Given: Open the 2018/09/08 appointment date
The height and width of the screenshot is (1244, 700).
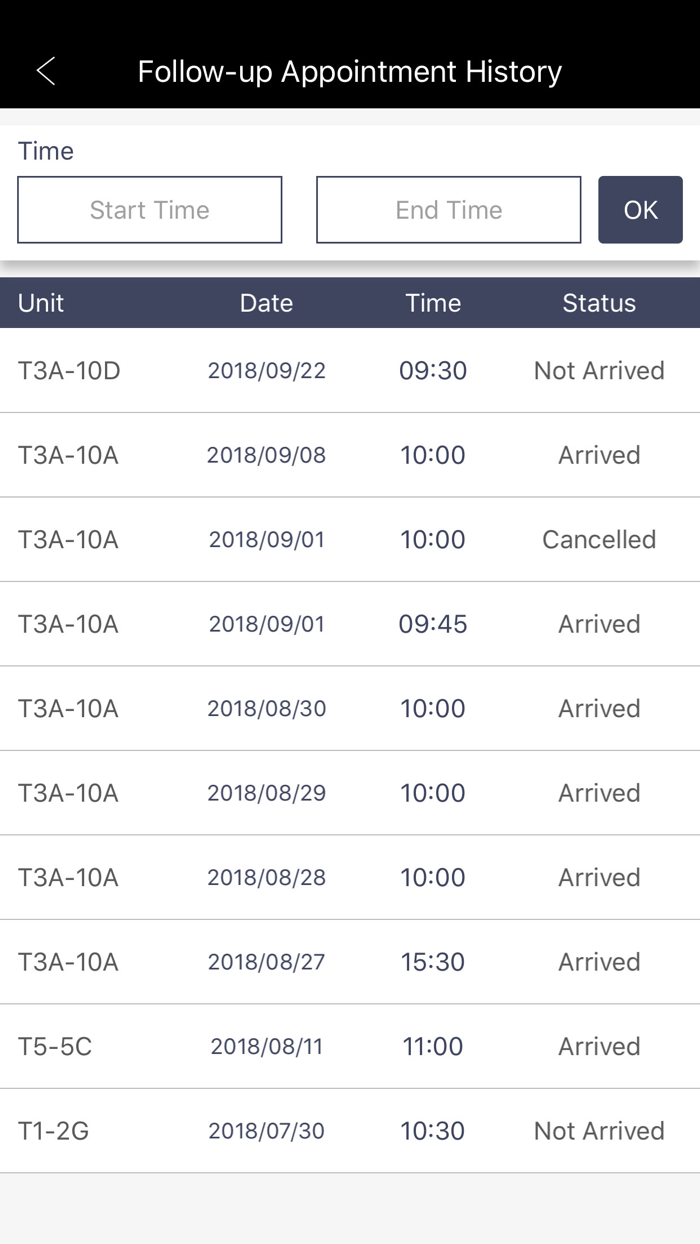Looking at the screenshot, I should [x=266, y=455].
